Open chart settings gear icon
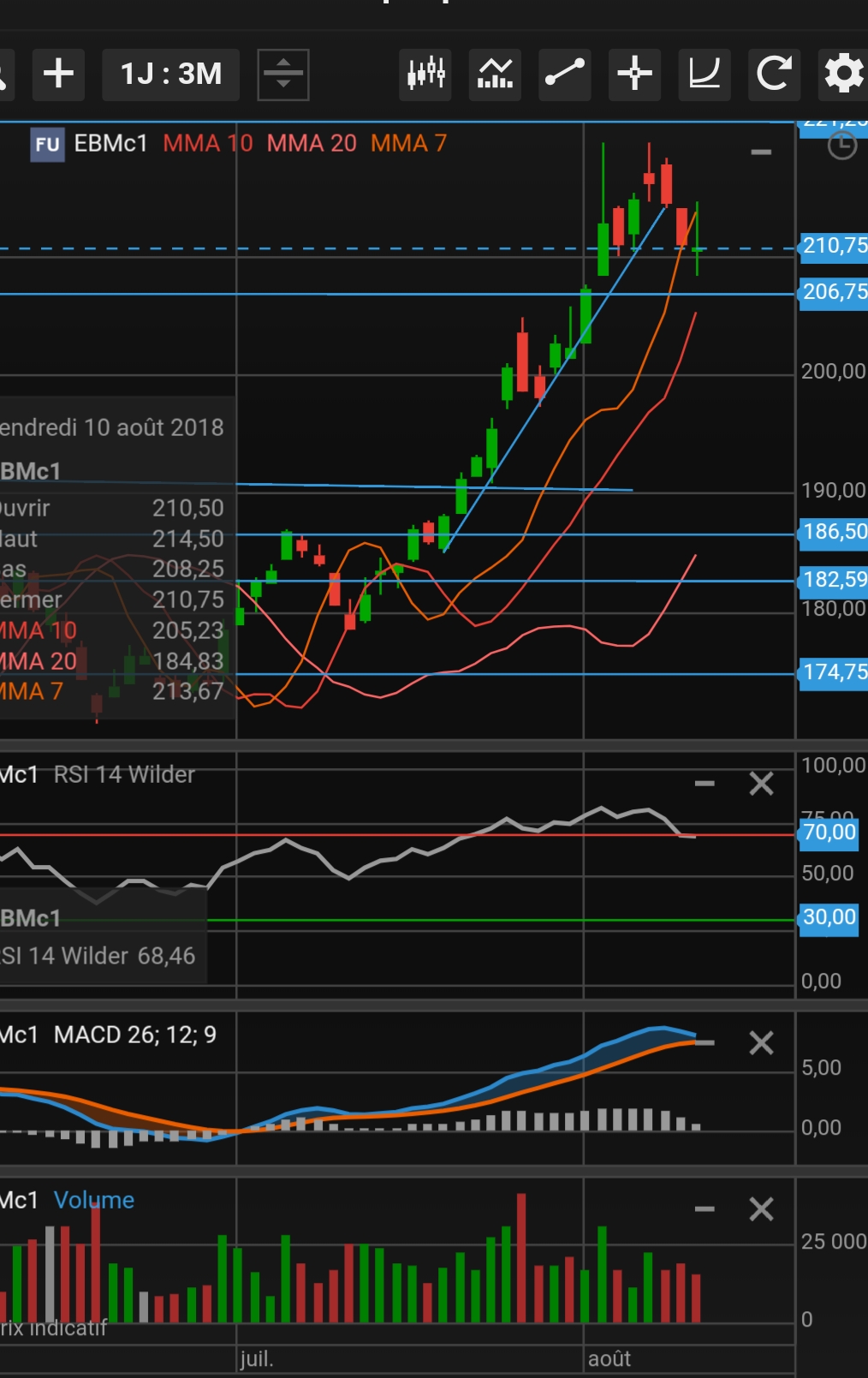The image size is (868, 1378). (x=843, y=75)
